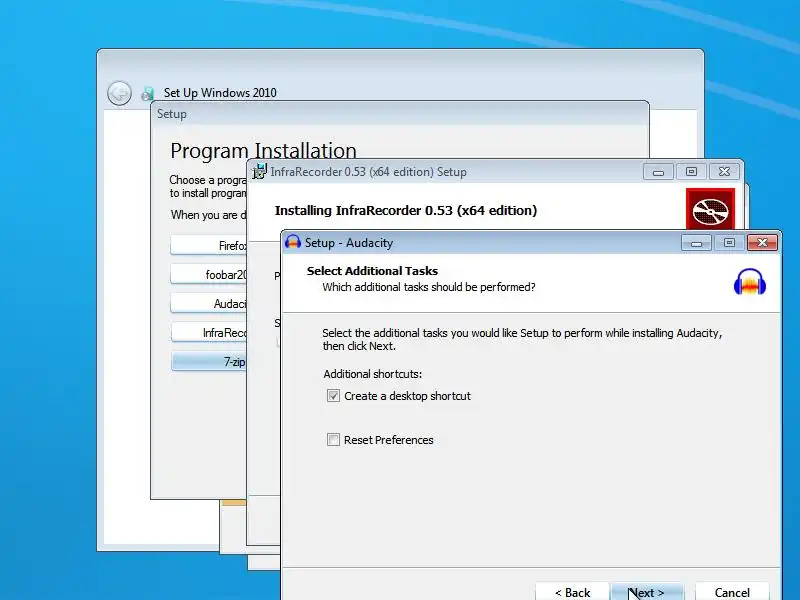Minimize the Audacity setup window
Screen dimensions: 800x600
(x=696, y=242)
